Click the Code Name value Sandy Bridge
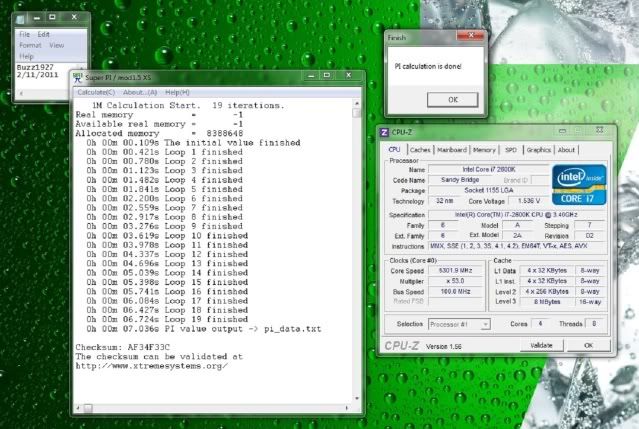This screenshot has height=429, width=639. click(x=460, y=180)
